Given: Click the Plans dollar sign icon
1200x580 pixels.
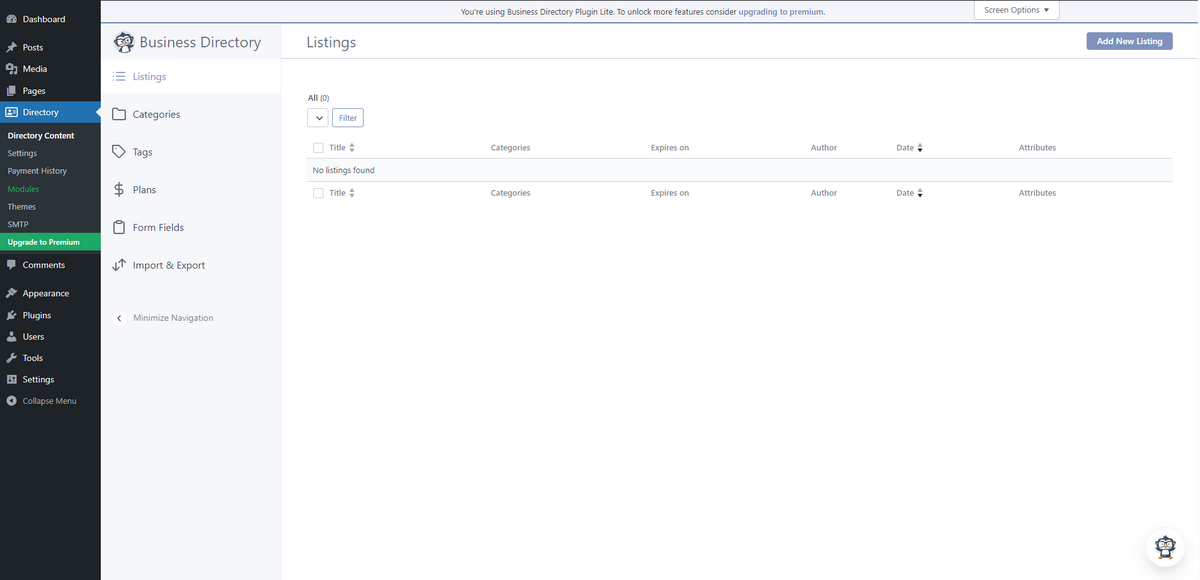Looking at the screenshot, I should point(119,189).
